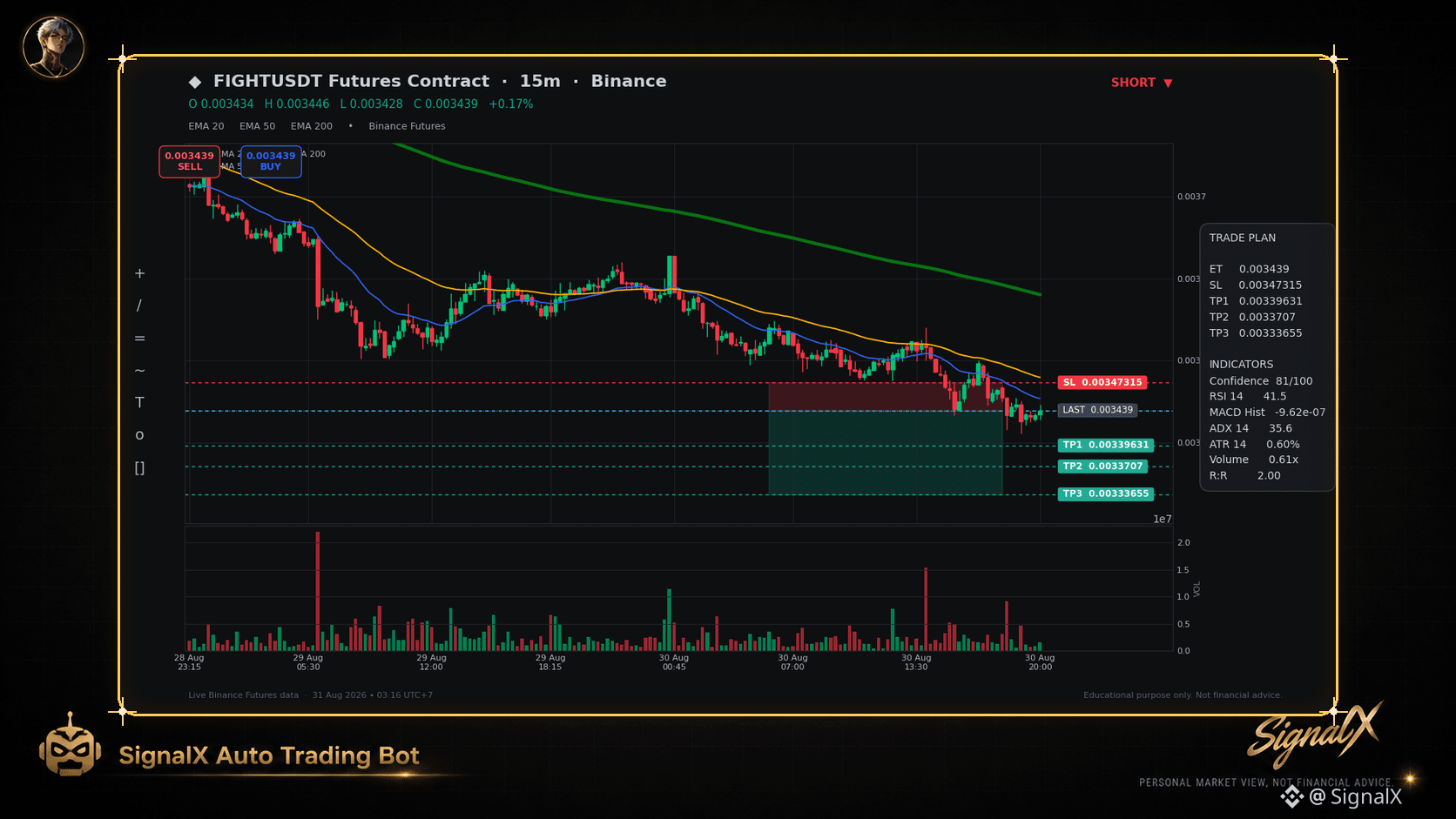Click the Binance Futures legend label
The height and width of the screenshot is (819, 1456).
[x=407, y=126]
